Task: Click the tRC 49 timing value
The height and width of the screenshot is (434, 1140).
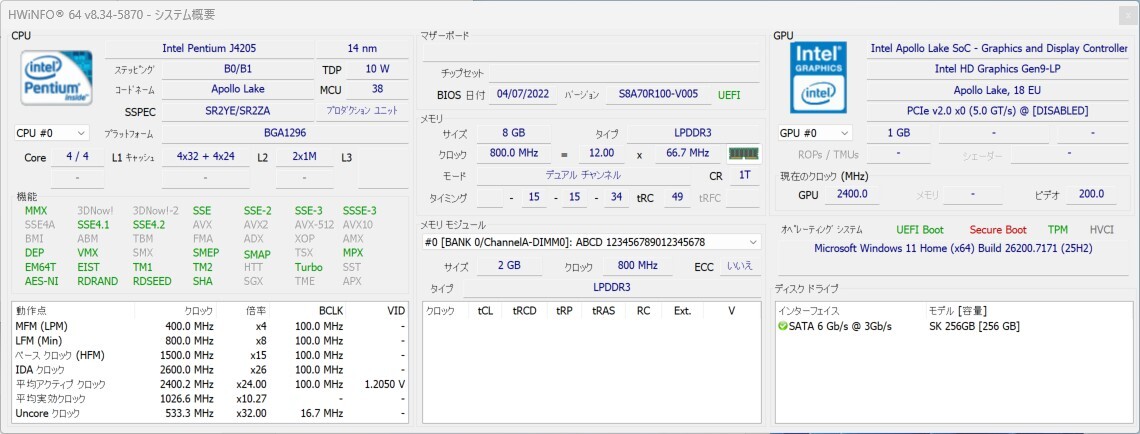Action: coord(678,197)
